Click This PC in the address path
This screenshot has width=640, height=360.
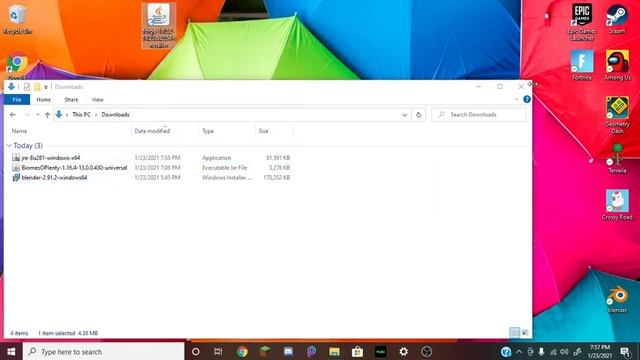tap(81, 115)
